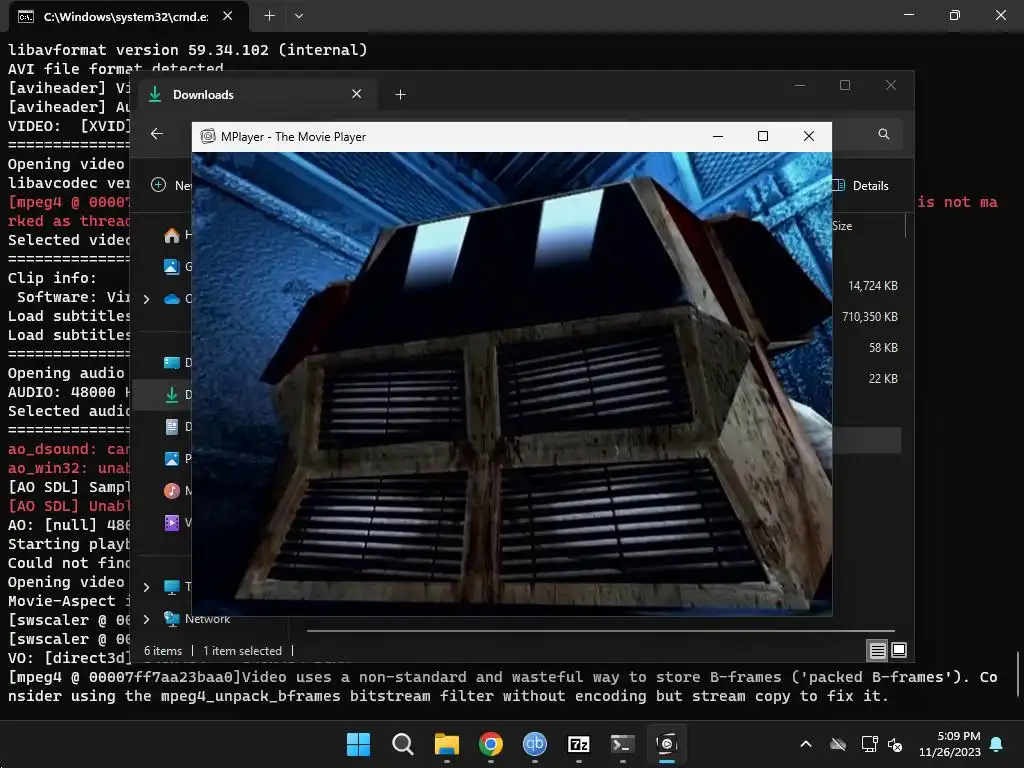Click Explorer horizontal scrollbar
This screenshot has width=1024, height=768.
click(601, 632)
